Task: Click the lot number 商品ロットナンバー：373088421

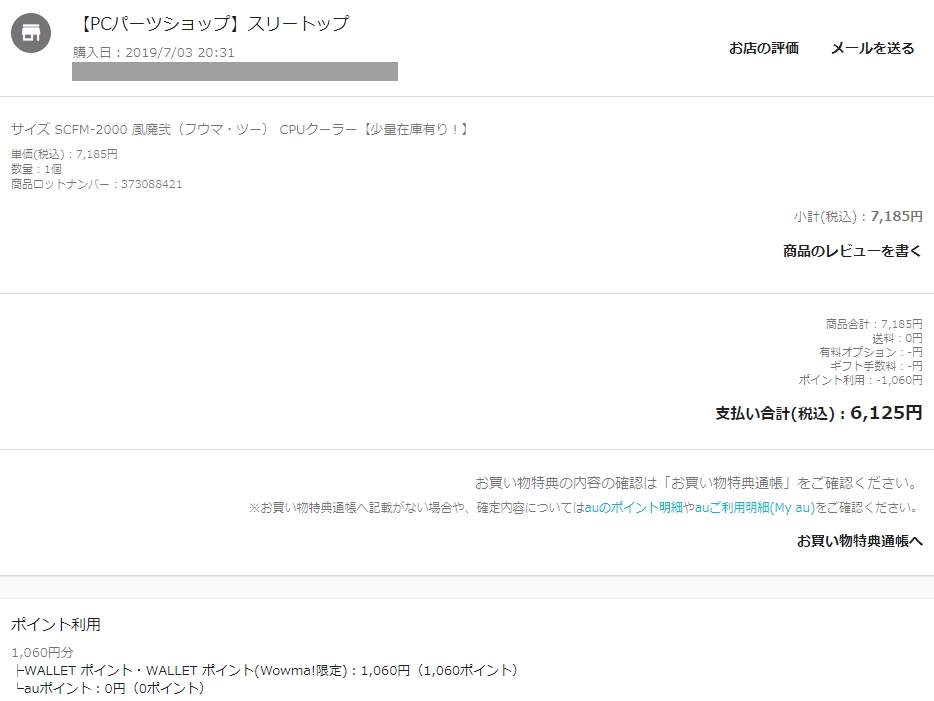Action: [96, 184]
